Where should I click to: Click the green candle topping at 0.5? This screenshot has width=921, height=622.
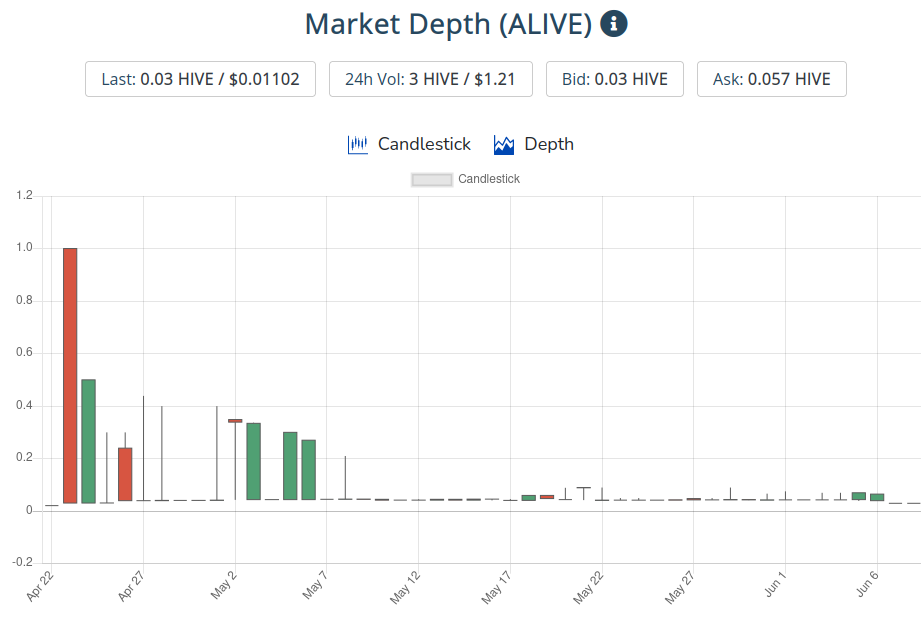[89, 442]
